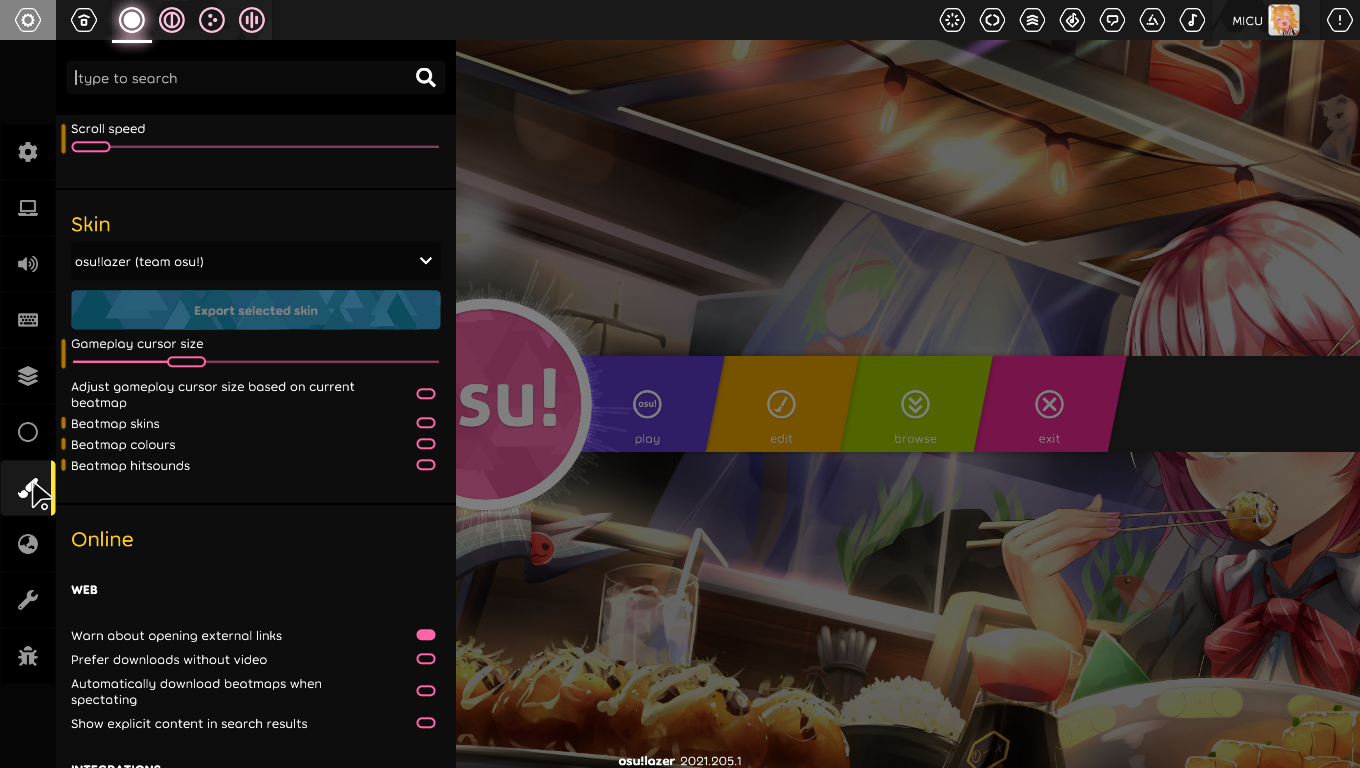The image size is (1360, 768).
Task: Open the chat speech-bubble icon
Action: click(x=1112, y=20)
